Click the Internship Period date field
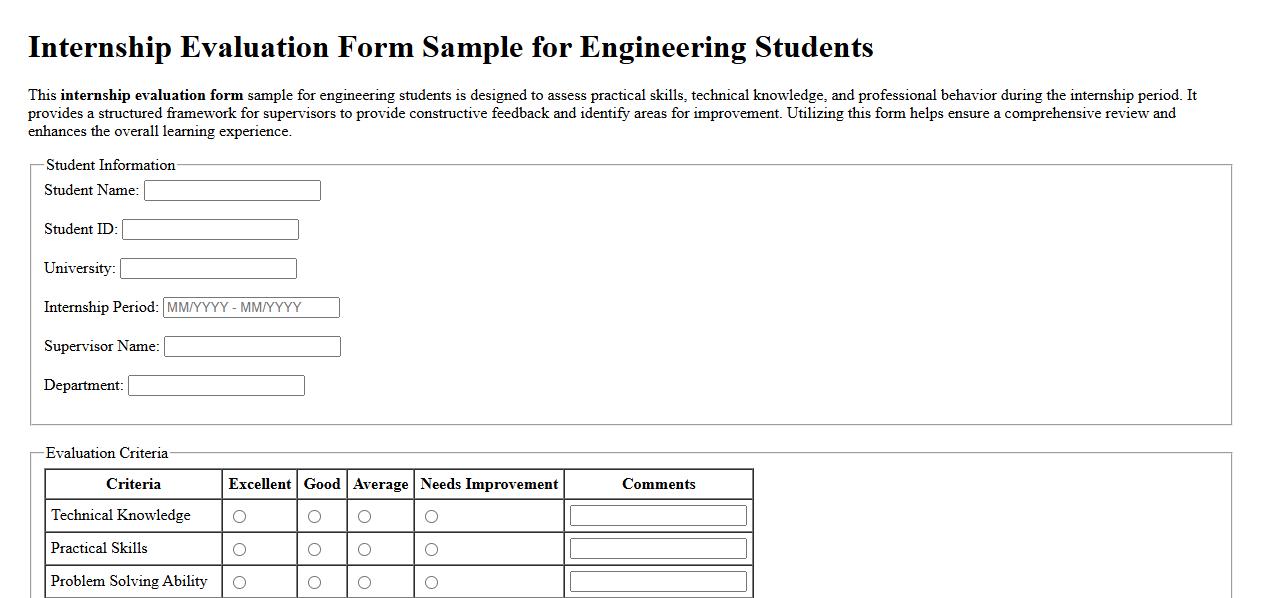Screen dimensions: 1263x598 (x=250, y=307)
